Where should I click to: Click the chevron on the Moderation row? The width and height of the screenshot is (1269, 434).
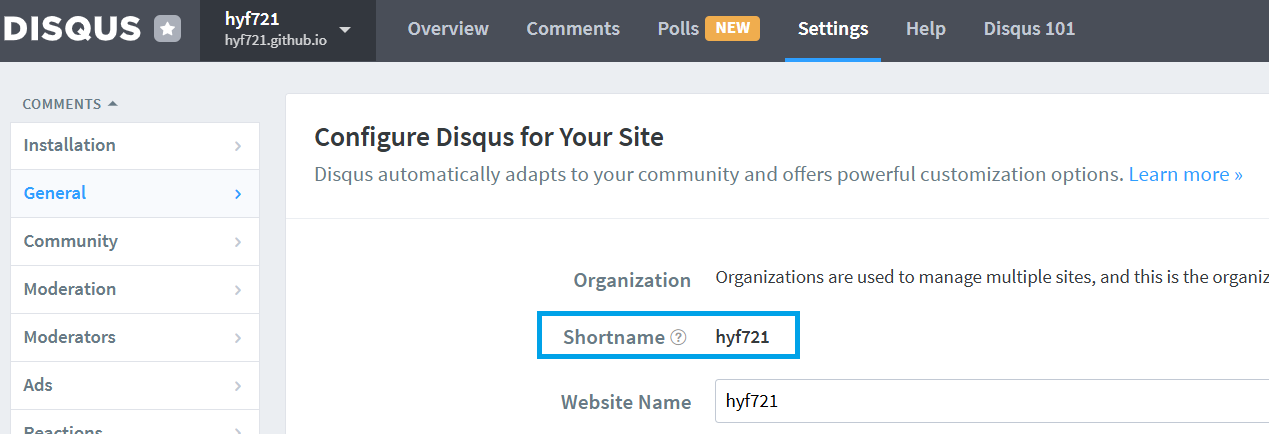click(238, 290)
